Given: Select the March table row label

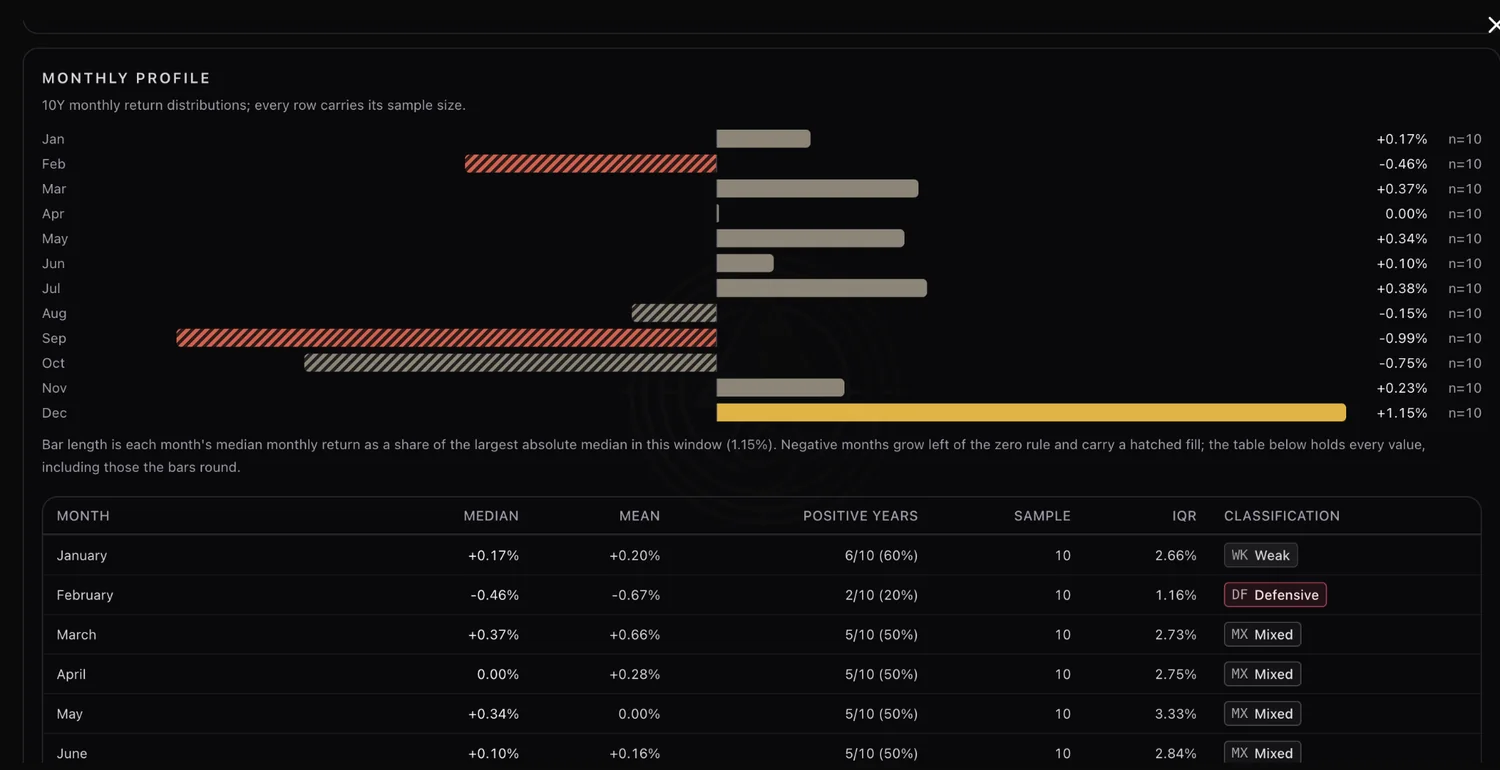Looking at the screenshot, I should point(77,634).
